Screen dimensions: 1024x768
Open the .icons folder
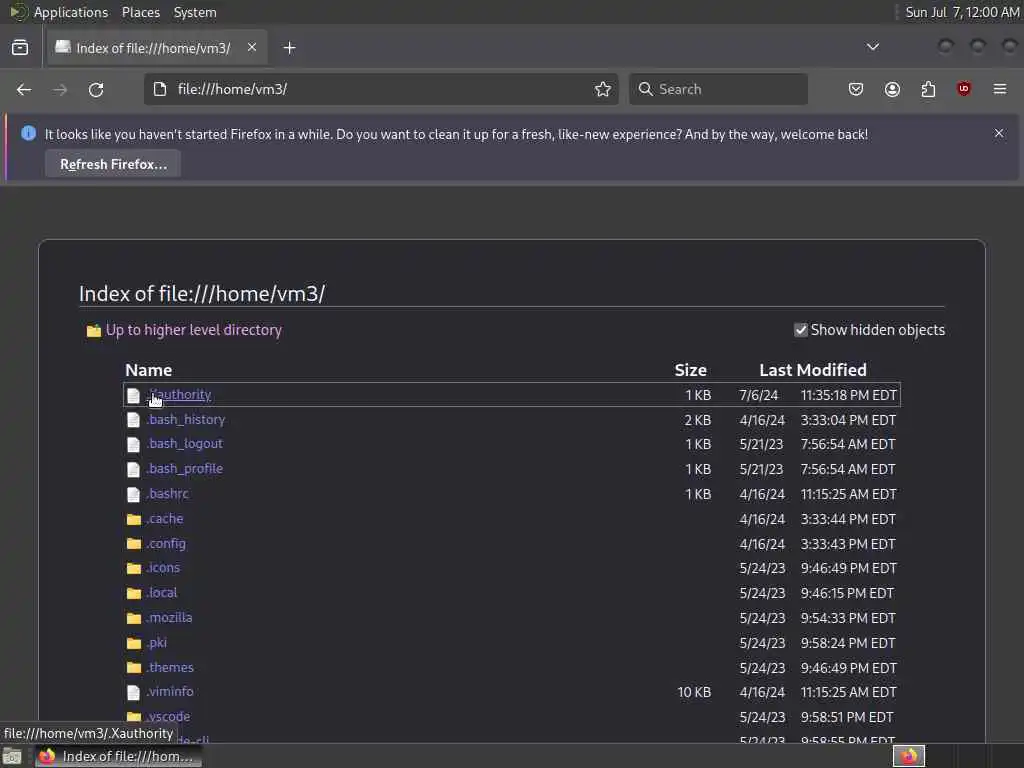coord(163,568)
